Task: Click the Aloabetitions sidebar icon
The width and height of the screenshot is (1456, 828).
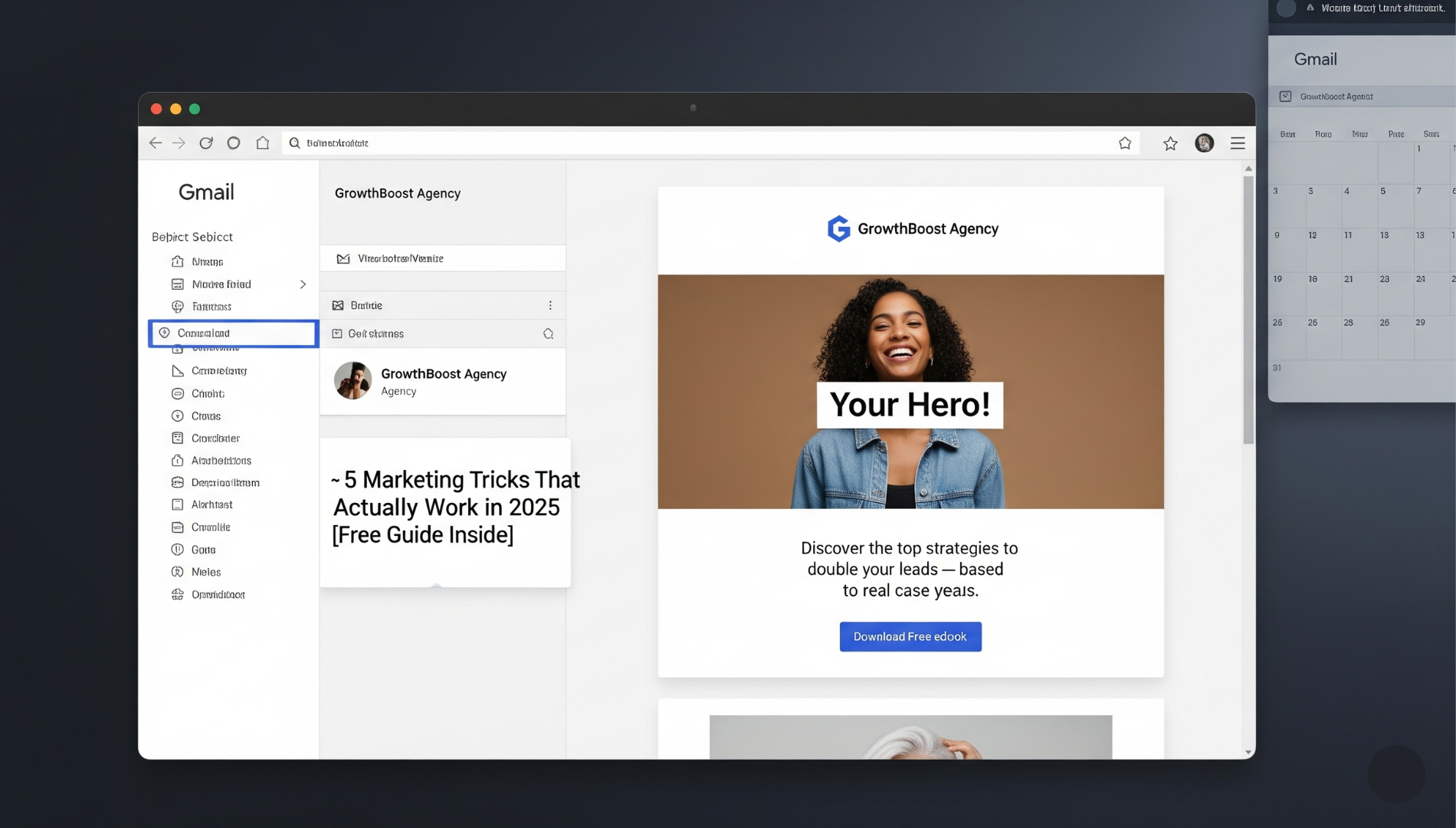Action: [x=178, y=461]
